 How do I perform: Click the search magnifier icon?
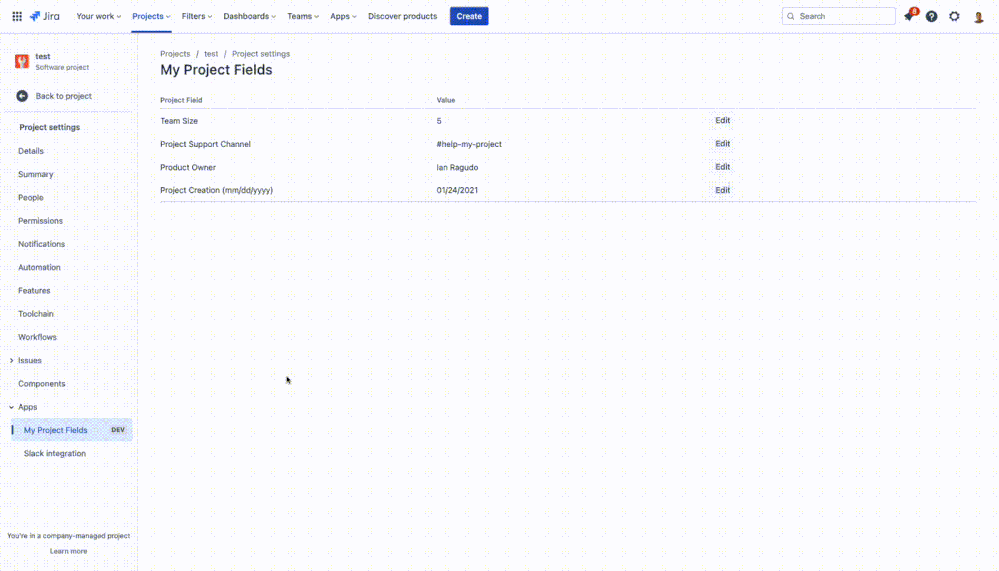791,17
